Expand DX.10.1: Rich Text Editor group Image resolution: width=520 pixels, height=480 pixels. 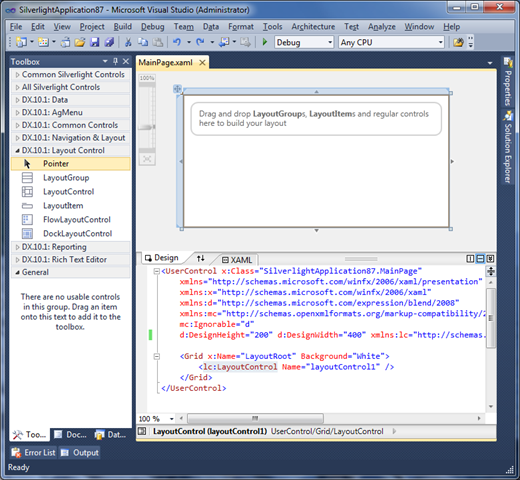(17, 260)
